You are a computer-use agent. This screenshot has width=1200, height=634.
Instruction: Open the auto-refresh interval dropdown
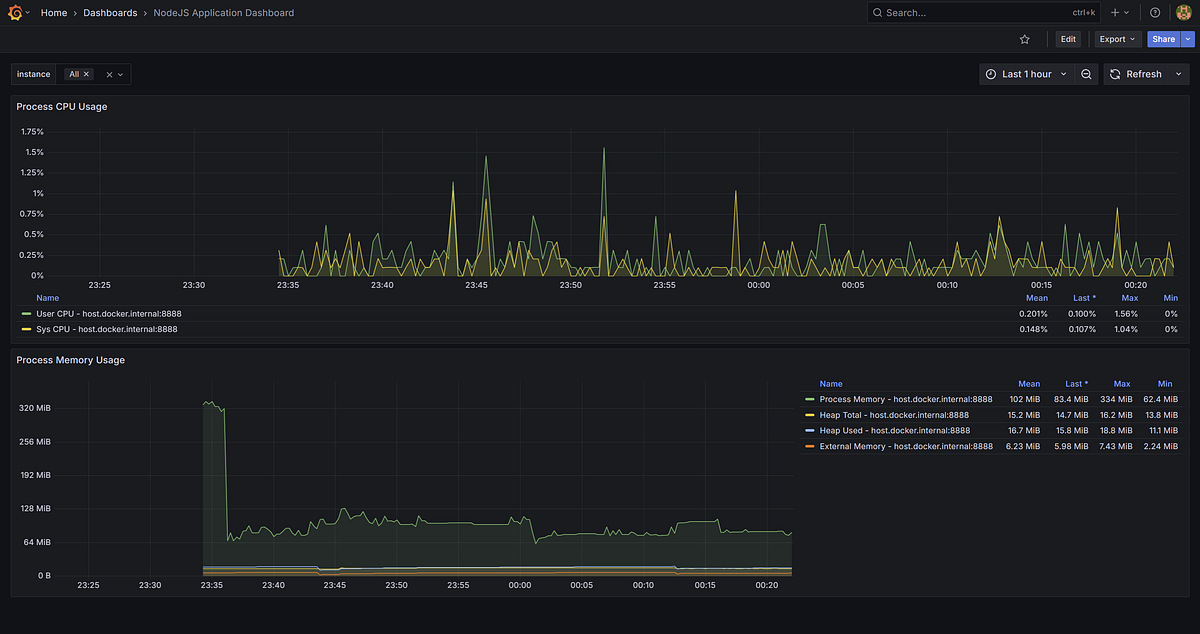tap(1178, 73)
